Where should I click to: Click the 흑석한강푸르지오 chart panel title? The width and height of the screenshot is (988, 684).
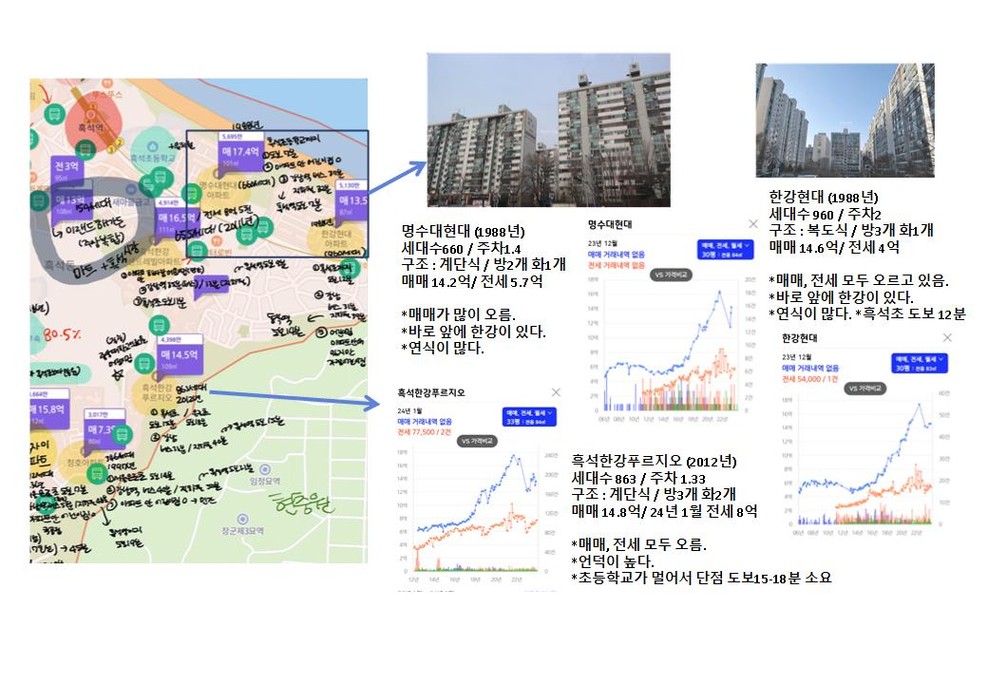(x=431, y=392)
